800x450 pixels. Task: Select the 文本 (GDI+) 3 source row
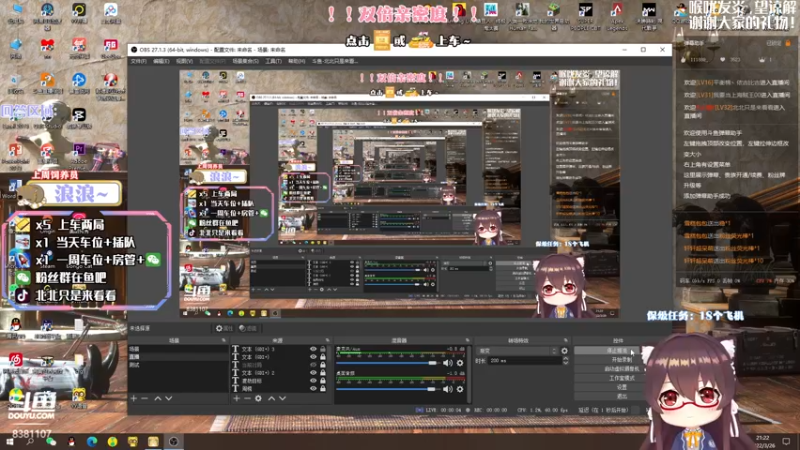(279, 349)
